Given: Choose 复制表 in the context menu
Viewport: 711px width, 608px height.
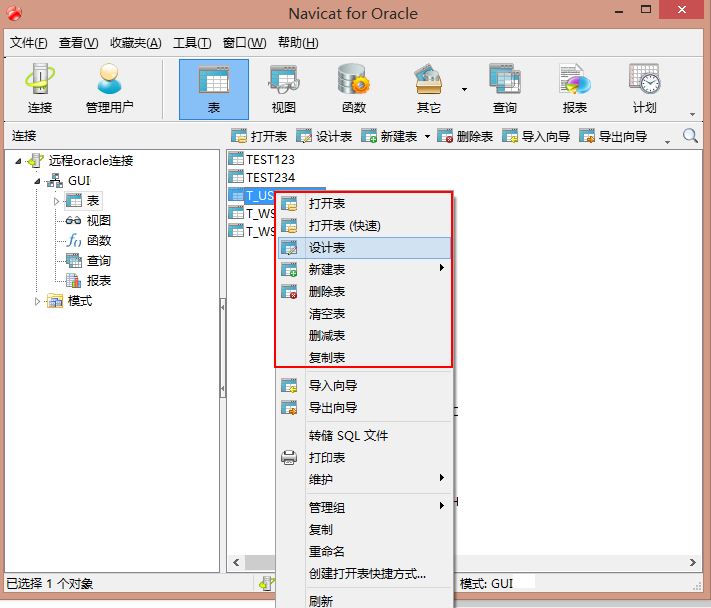Looking at the screenshot, I should point(364,357).
